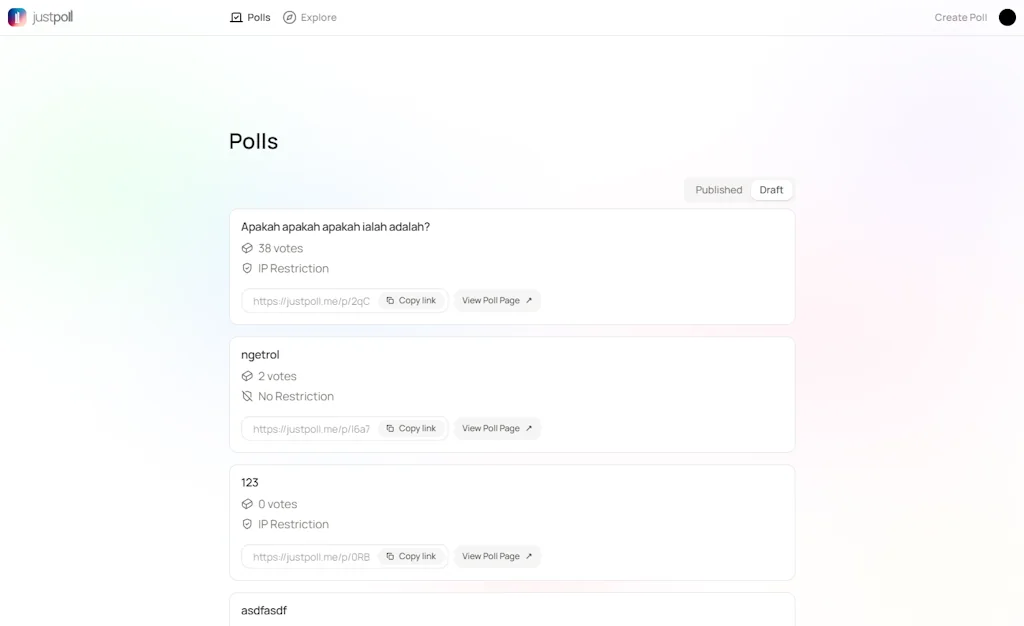The image size is (1024, 626).
Task: Click the justpoll logo icon
Action: tap(17, 16)
